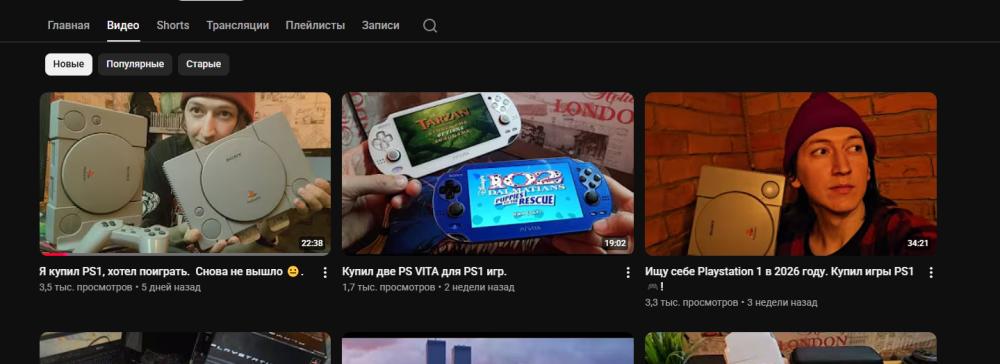Screen dimensions: 1000x364
Task: Open second-row thumbnail showing a Playstation console
Action: pos(185,348)
